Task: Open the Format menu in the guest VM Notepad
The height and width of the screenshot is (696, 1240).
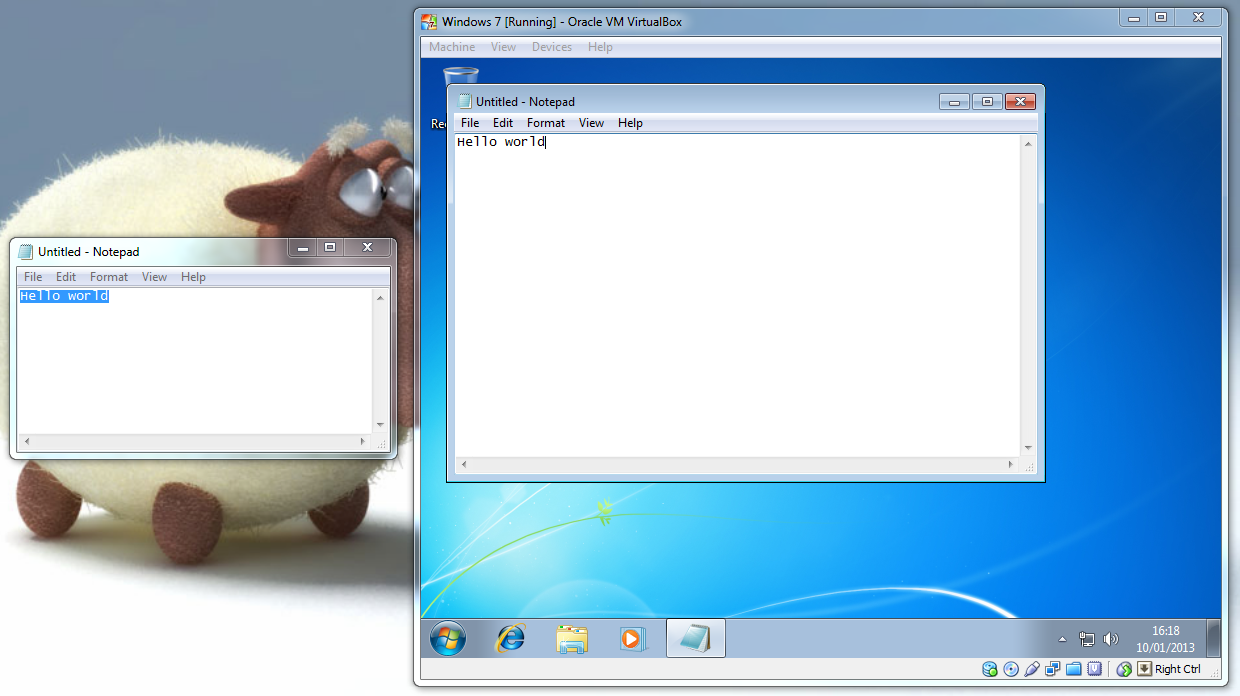Action: pyautogui.click(x=546, y=123)
